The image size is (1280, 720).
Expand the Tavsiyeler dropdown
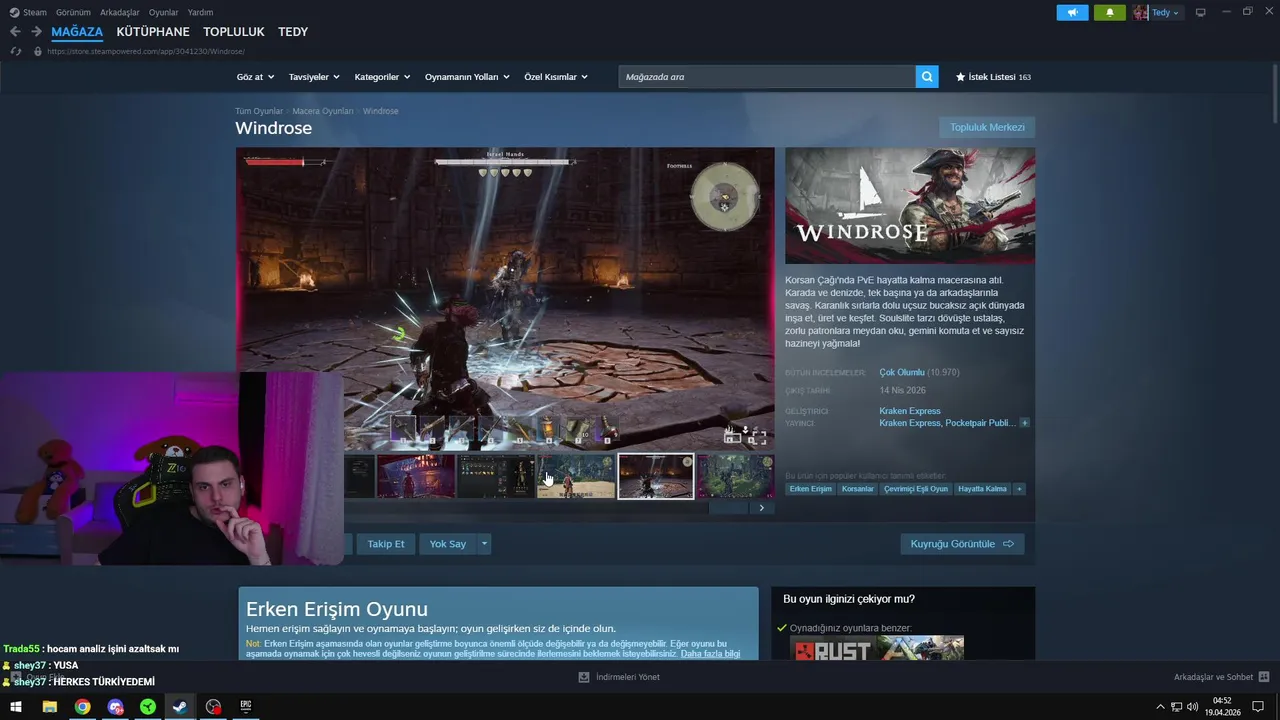[314, 77]
